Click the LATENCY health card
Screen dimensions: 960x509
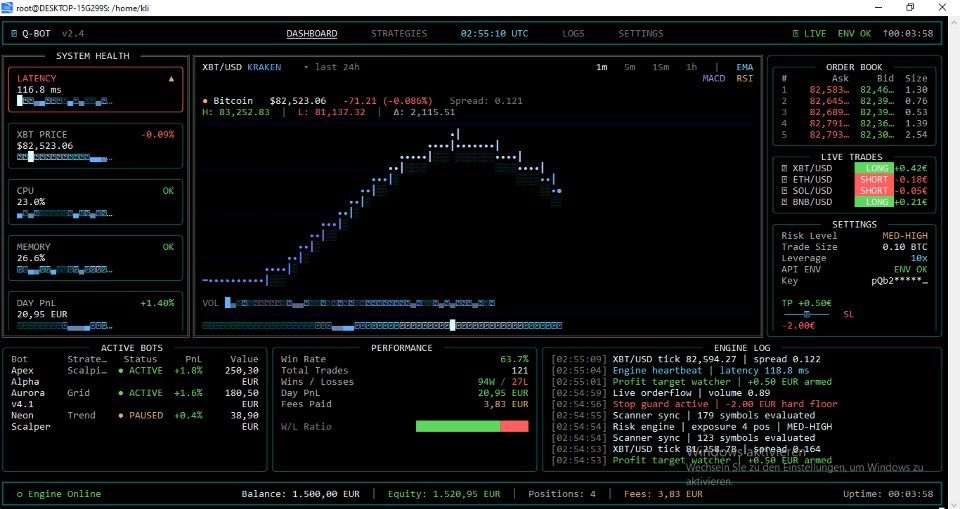pos(96,89)
